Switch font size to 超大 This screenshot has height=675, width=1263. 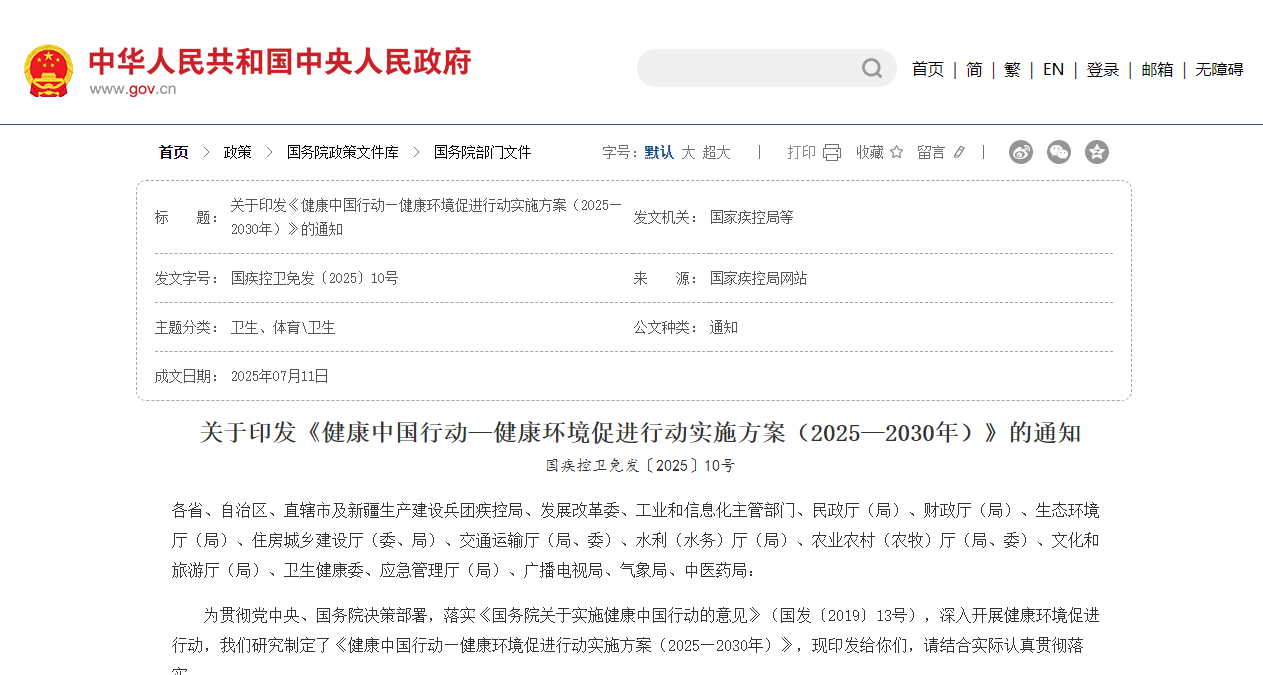click(716, 152)
